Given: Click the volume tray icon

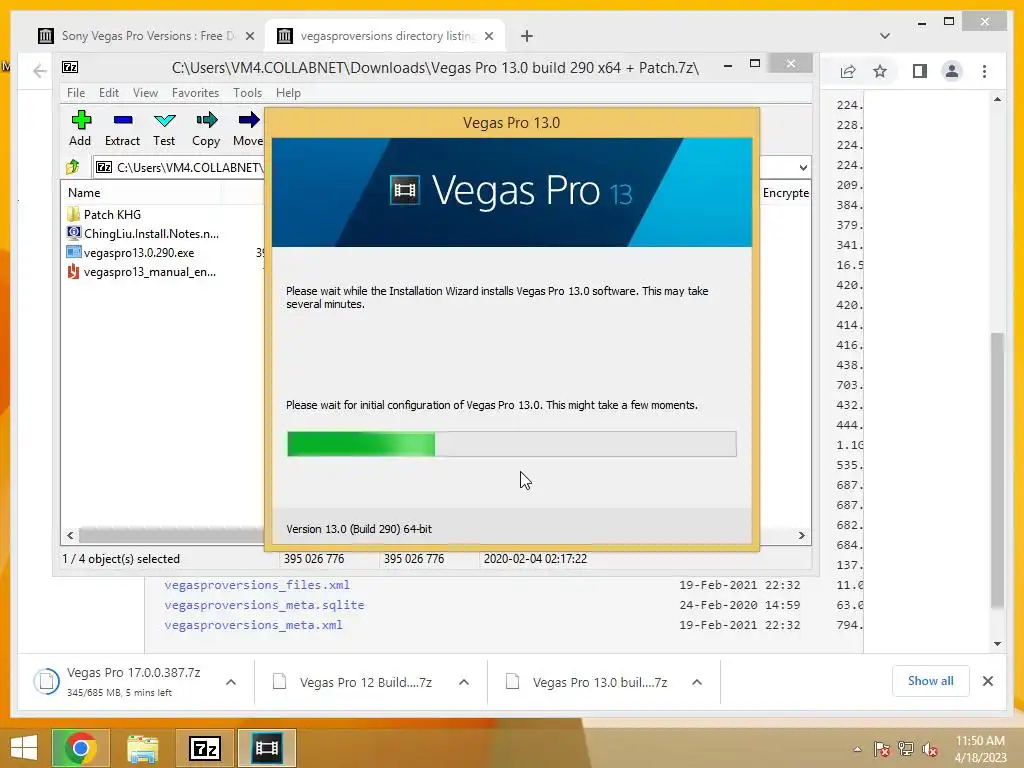Looking at the screenshot, I should (x=930, y=749).
